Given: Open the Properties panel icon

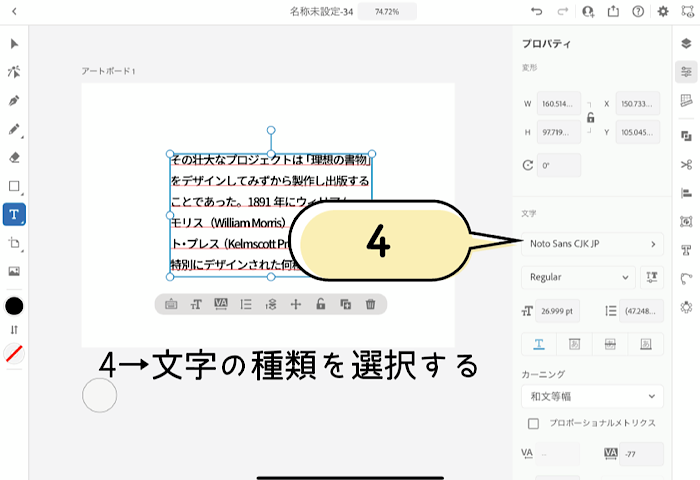Looking at the screenshot, I should [687, 72].
